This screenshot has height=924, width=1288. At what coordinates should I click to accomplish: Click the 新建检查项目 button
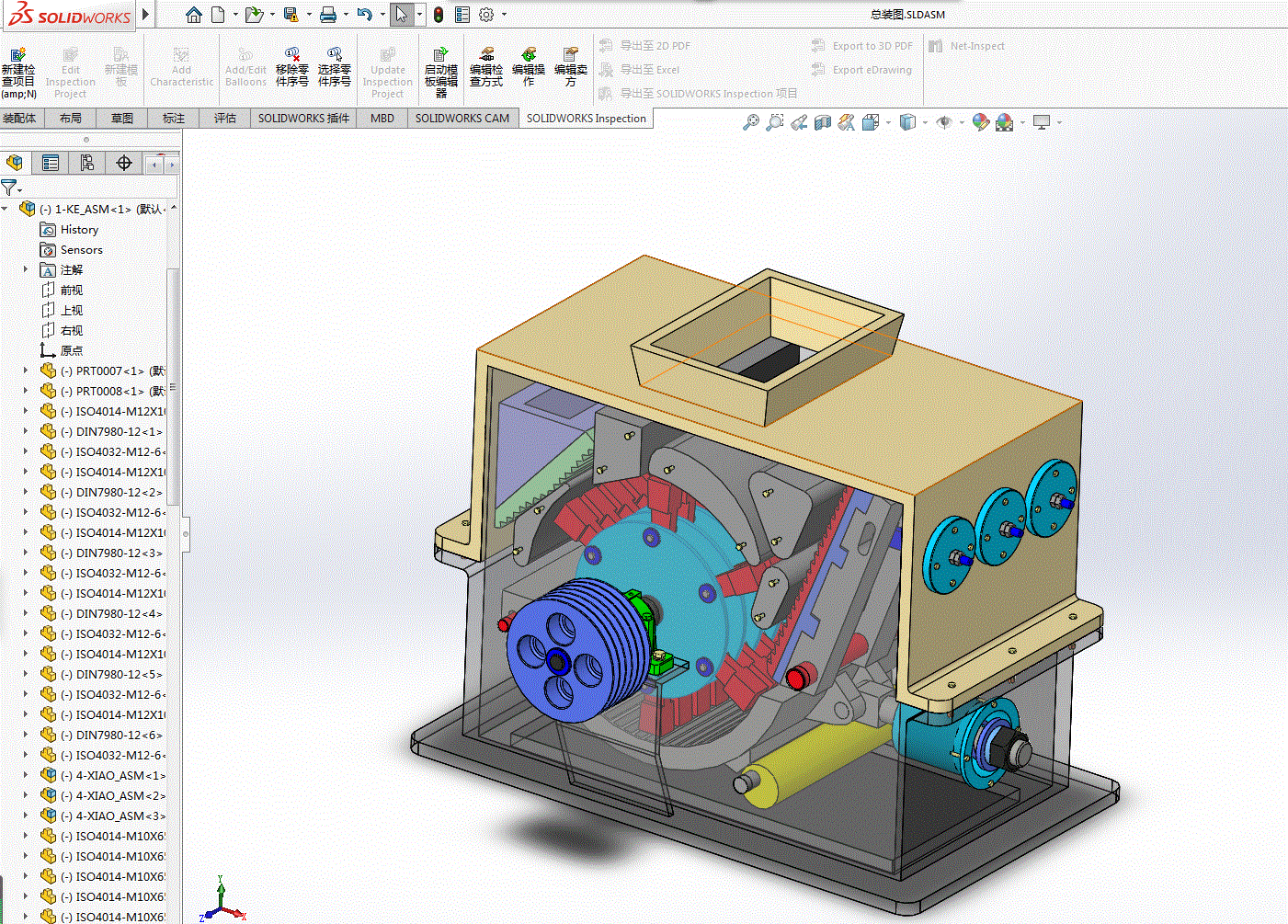pos(18,74)
